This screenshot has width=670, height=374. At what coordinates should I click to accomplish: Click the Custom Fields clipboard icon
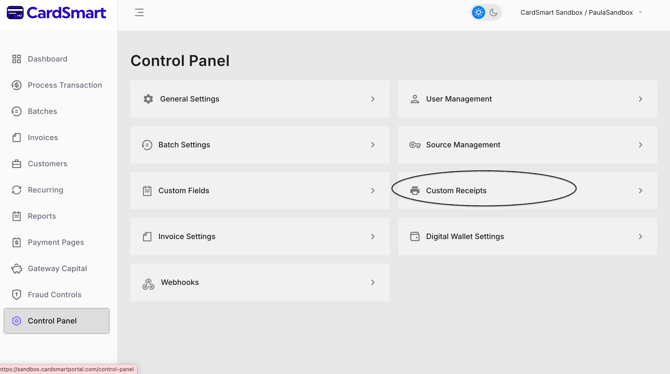[147, 191]
